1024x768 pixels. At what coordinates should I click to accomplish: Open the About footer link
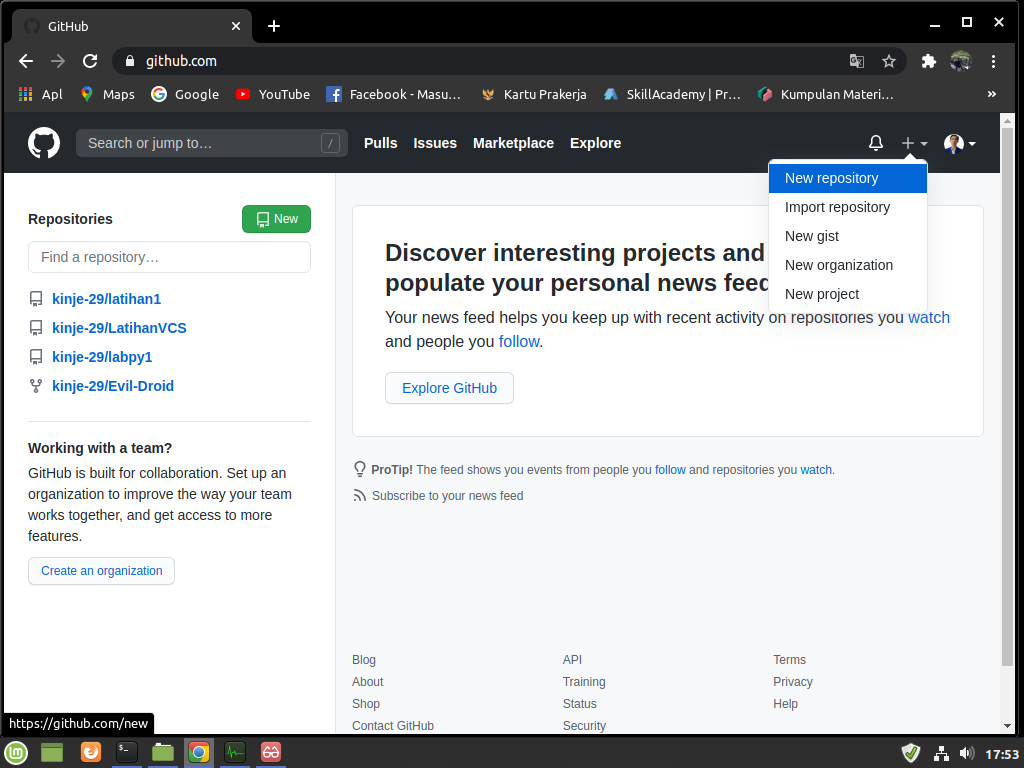pyautogui.click(x=368, y=682)
